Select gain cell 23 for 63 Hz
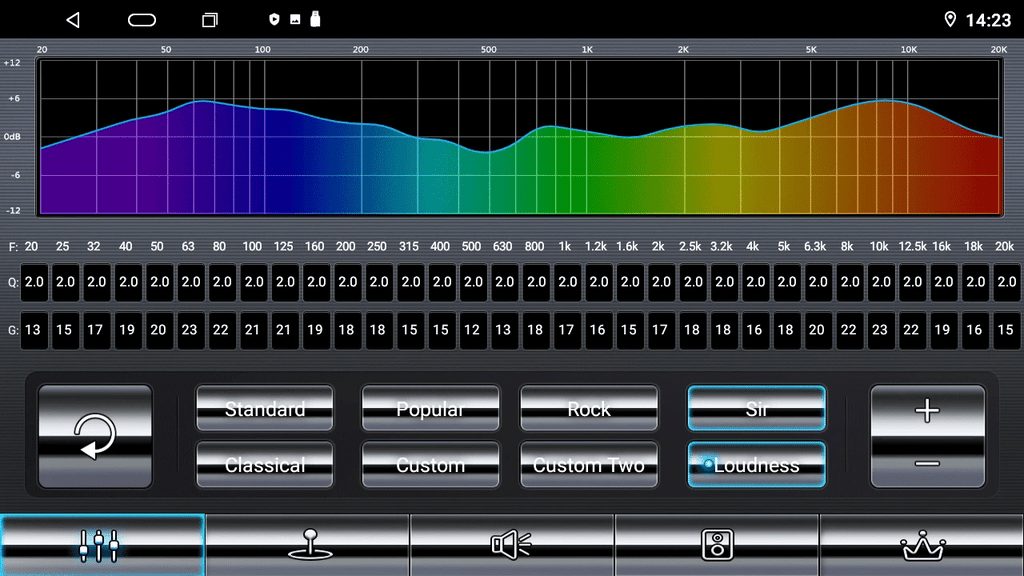This screenshot has width=1024, height=576. click(191, 330)
